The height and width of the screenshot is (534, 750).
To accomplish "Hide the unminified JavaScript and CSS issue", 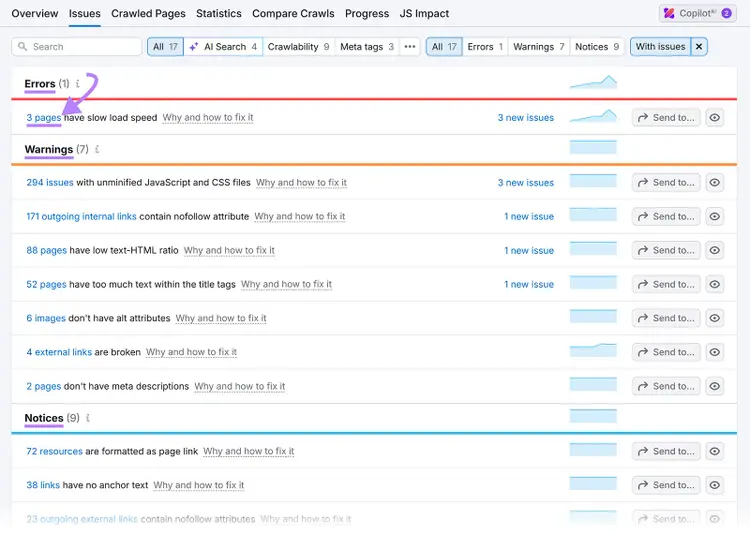I will point(715,182).
